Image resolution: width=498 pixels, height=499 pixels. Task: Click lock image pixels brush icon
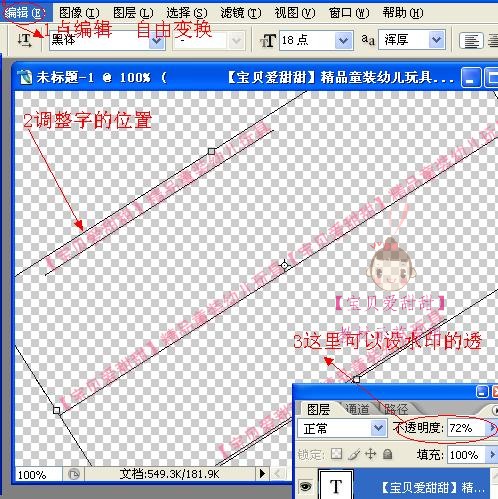pos(354,454)
